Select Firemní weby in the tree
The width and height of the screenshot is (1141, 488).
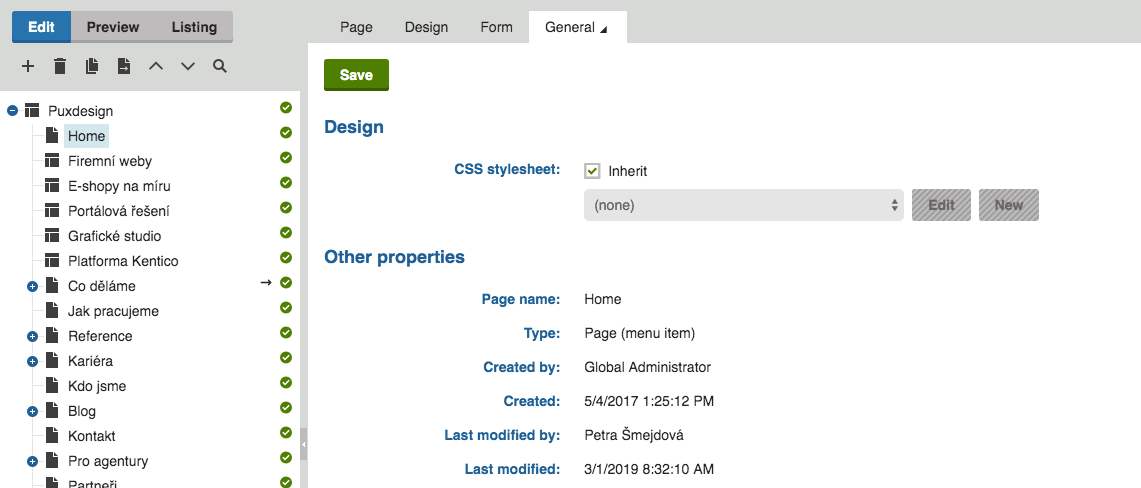(x=110, y=161)
